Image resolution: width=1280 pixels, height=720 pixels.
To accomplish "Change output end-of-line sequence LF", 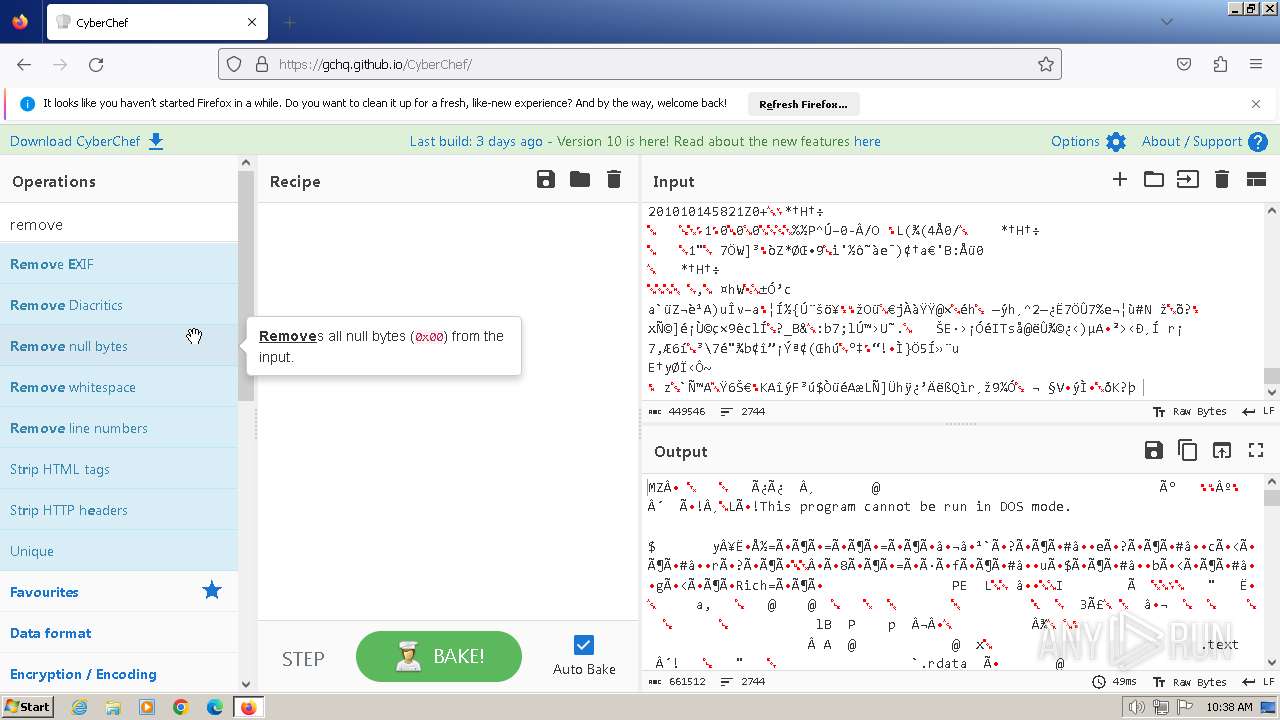I will coord(1258,682).
